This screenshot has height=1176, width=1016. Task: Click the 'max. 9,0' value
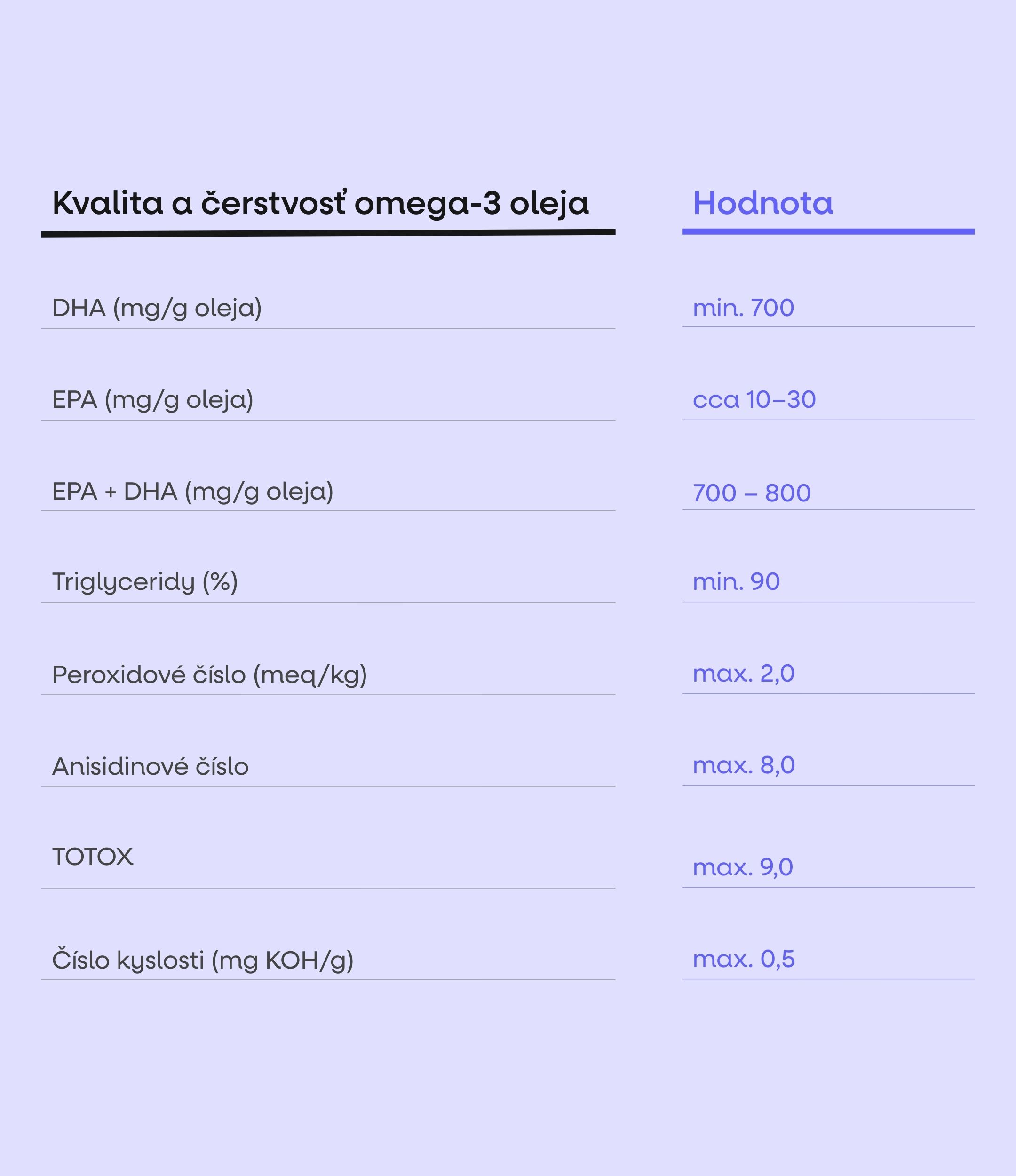coord(743,867)
